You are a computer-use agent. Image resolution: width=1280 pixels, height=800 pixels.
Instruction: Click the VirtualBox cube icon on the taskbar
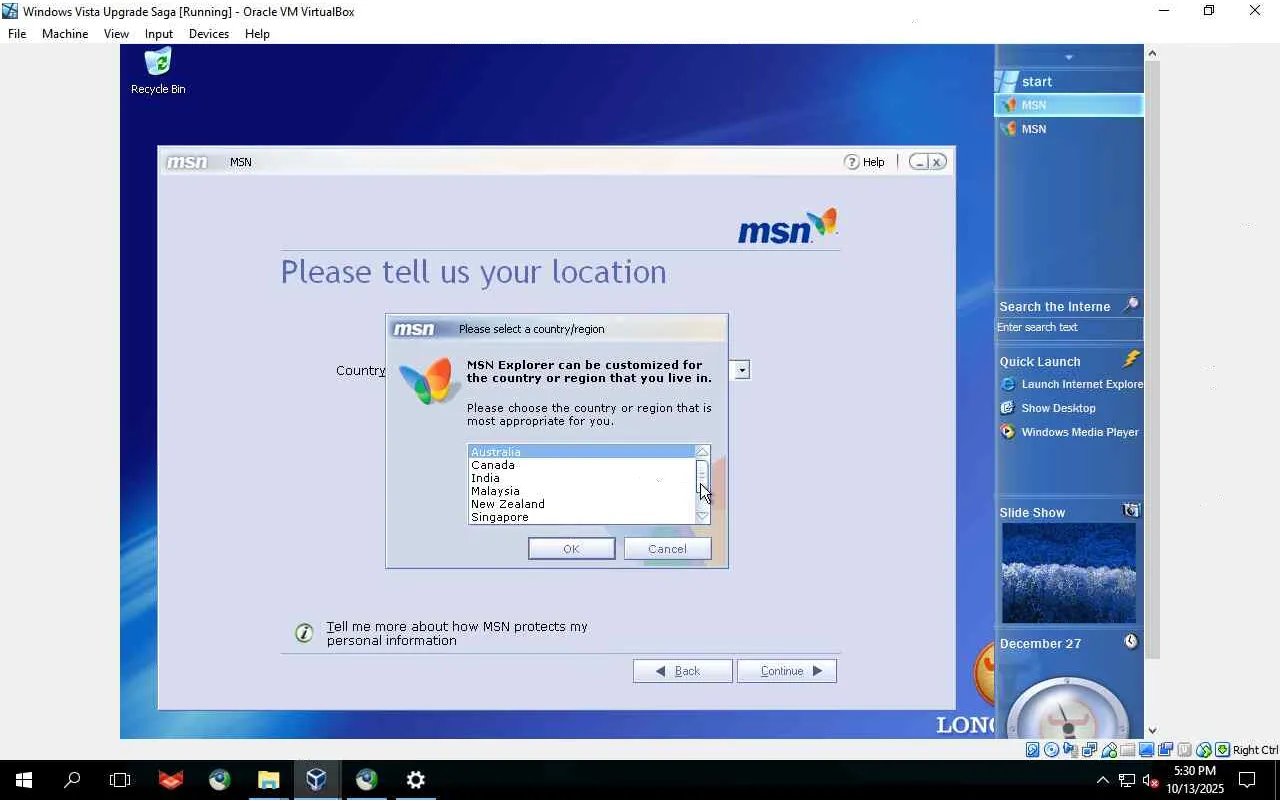317,780
